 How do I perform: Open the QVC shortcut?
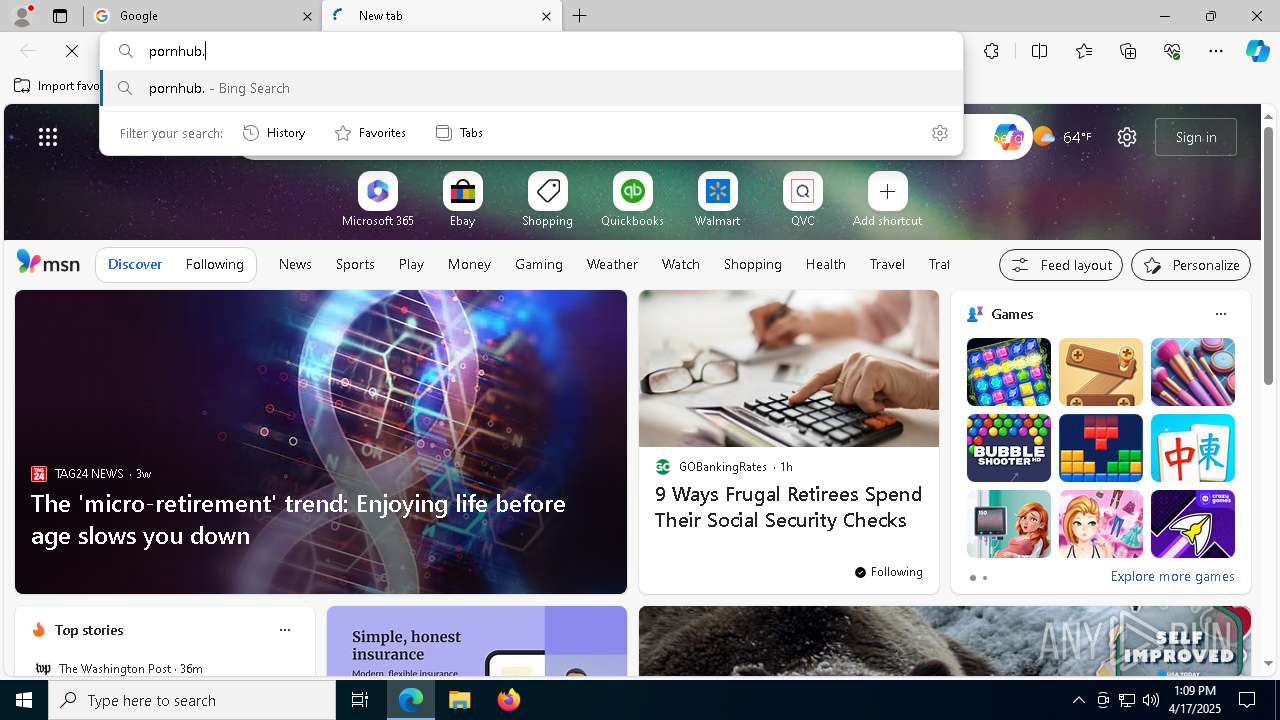[802, 200]
